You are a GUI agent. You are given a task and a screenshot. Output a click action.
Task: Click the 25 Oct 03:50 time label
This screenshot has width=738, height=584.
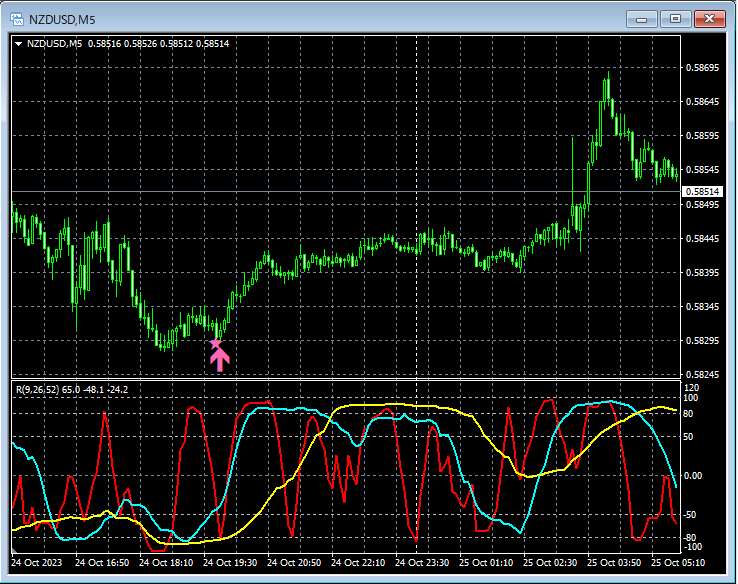point(614,563)
